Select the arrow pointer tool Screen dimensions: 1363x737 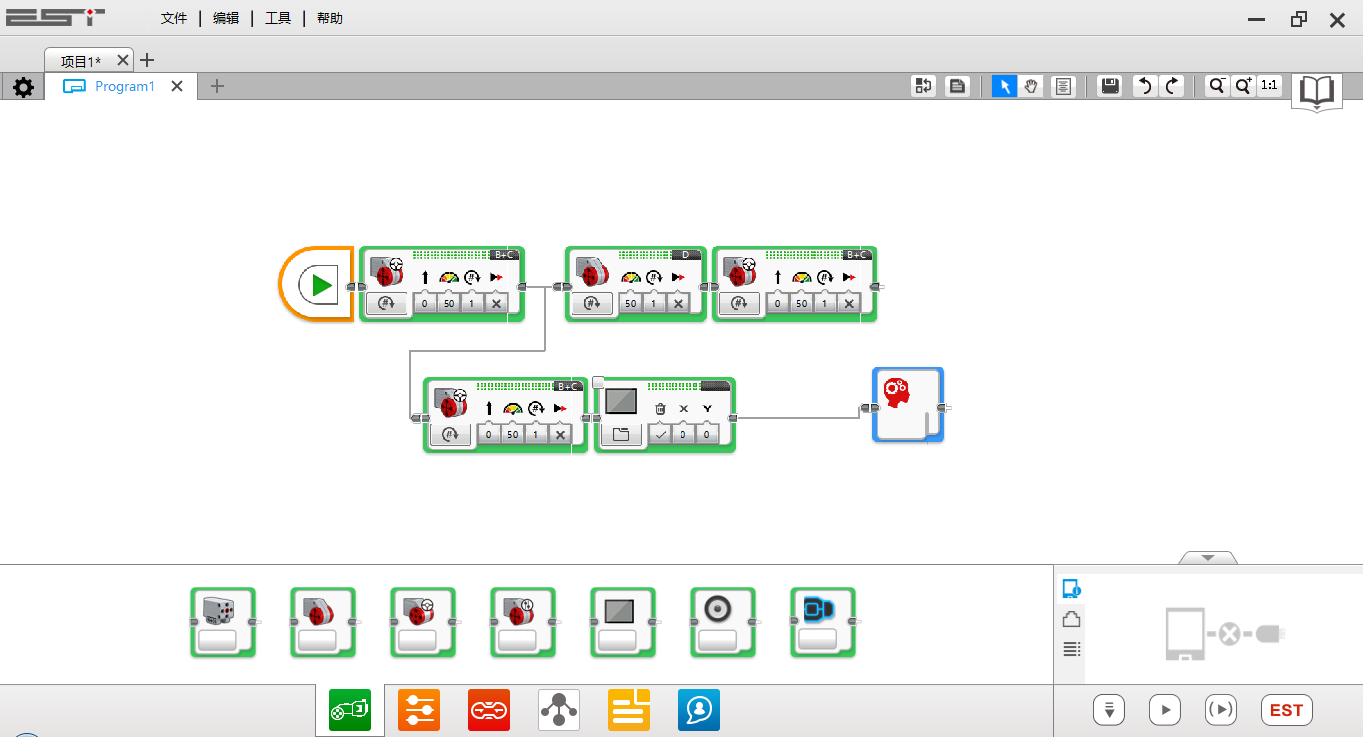1004,86
